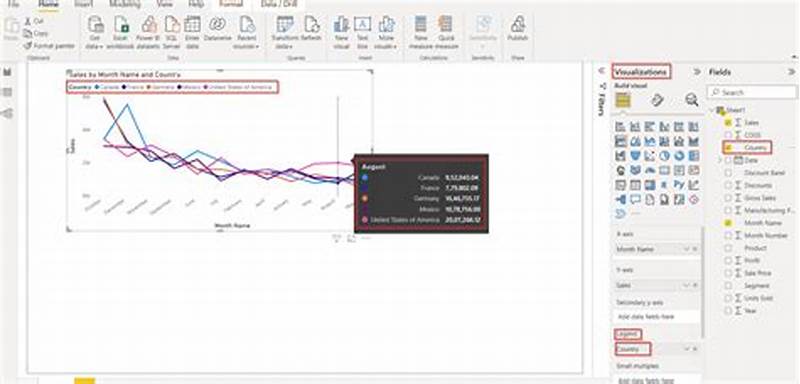This screenshot has width=800, height=384.
Task: Import from Excel workbook
Action: click(121, 32)
